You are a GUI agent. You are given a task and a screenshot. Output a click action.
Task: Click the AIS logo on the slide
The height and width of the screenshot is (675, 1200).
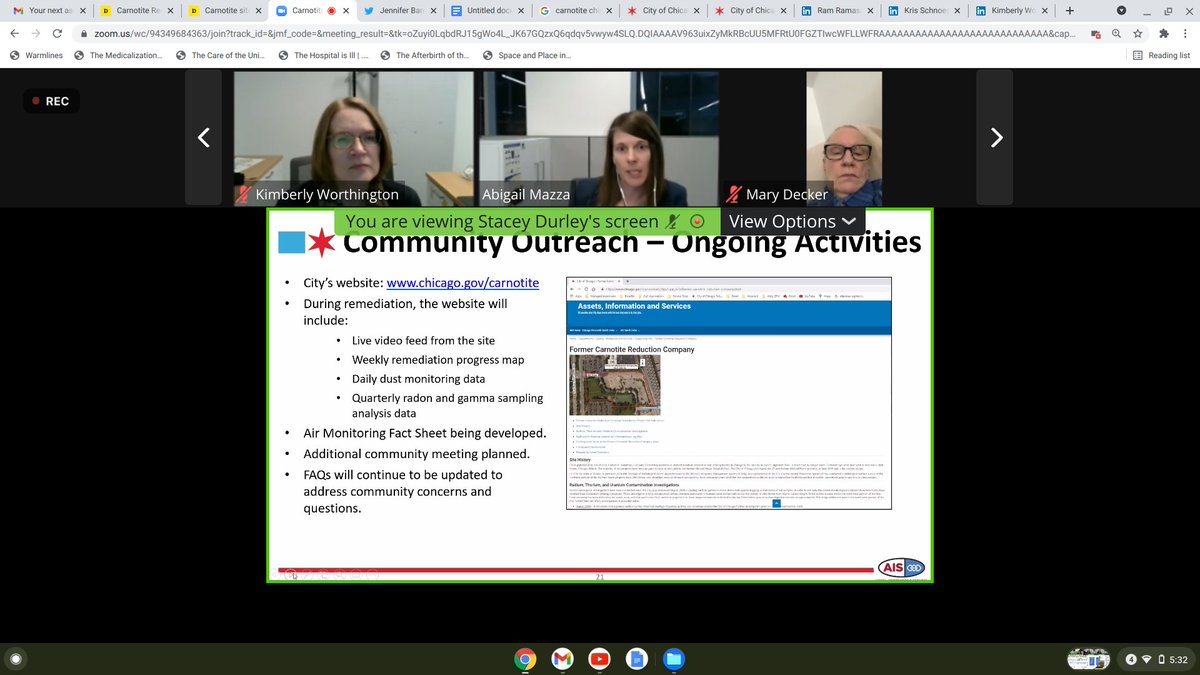(901, 568)
